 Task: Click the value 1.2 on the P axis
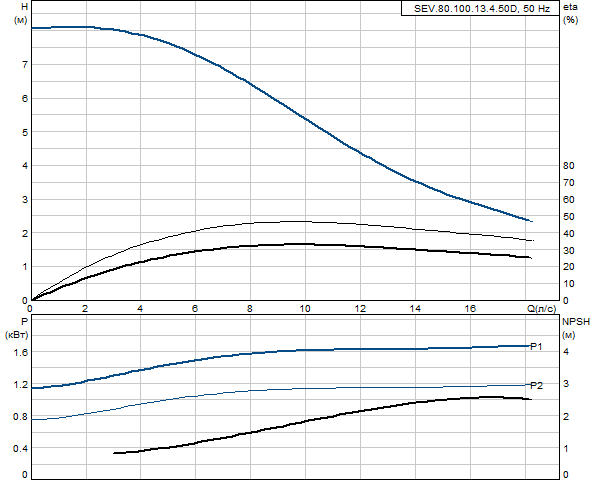tap(21, 385)
